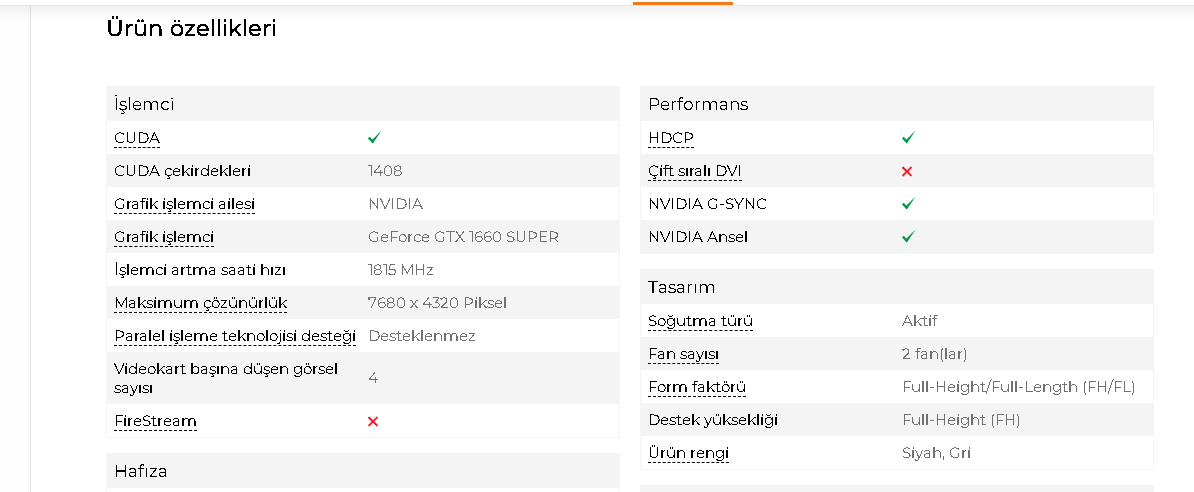Click the Çift sıralı DVI label
This screenshot has width=1194, height=492.
(x=694, y=171)
